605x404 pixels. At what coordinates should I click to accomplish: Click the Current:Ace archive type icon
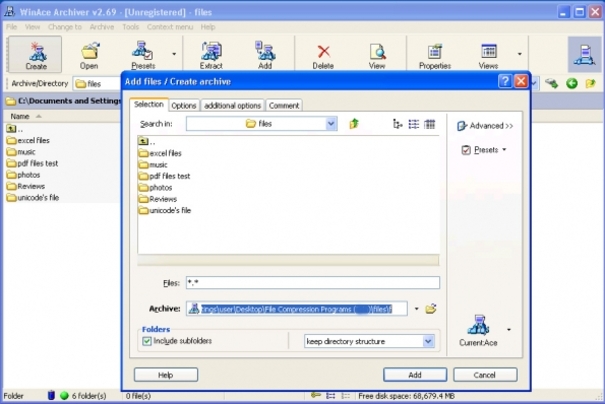click(x=478, y=330)
